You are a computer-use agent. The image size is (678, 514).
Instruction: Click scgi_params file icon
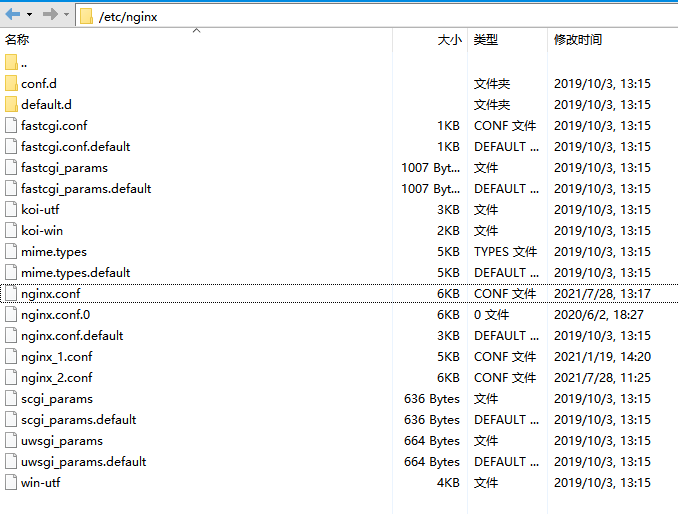(x=11, y=399)
